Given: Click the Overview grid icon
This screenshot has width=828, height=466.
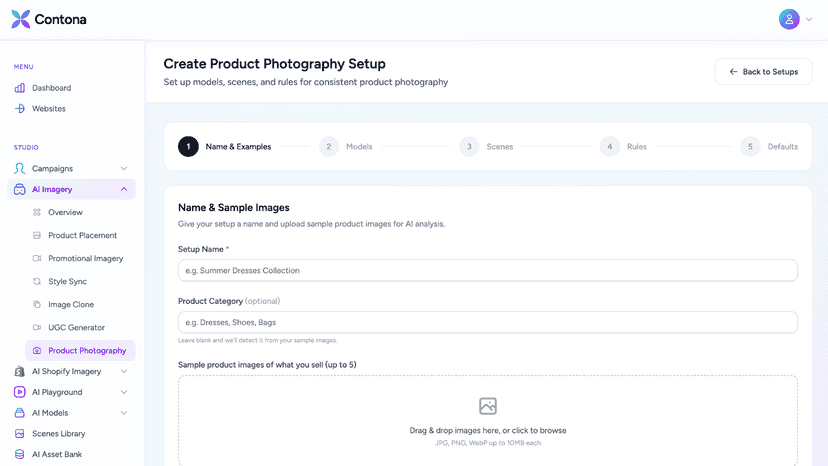Looking at the screenshot, I should pos(37,212).
